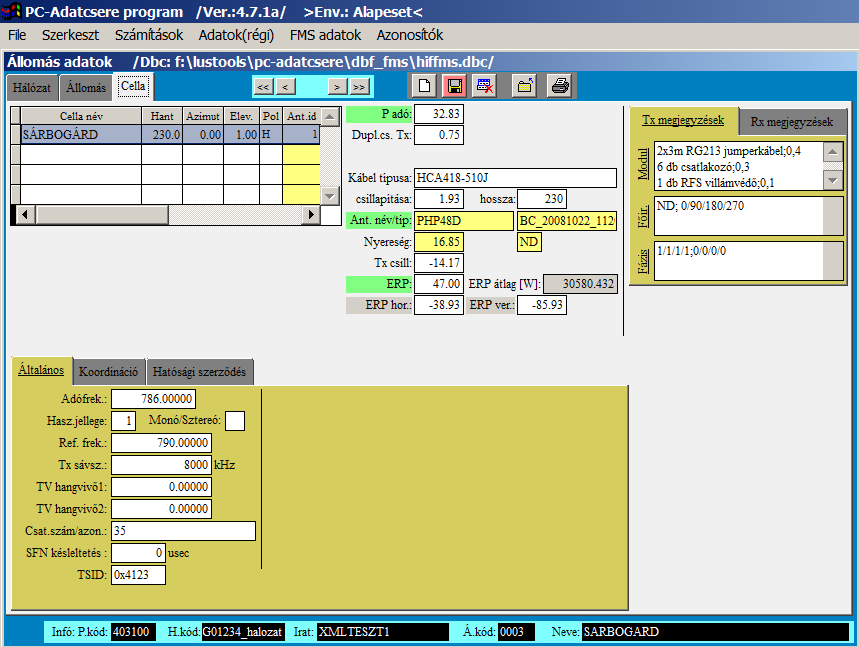The image size is (859, 647).
Task: Click the Ref. frek. field 790.00000
Action: pyautogui.click(x=161, y=443)
